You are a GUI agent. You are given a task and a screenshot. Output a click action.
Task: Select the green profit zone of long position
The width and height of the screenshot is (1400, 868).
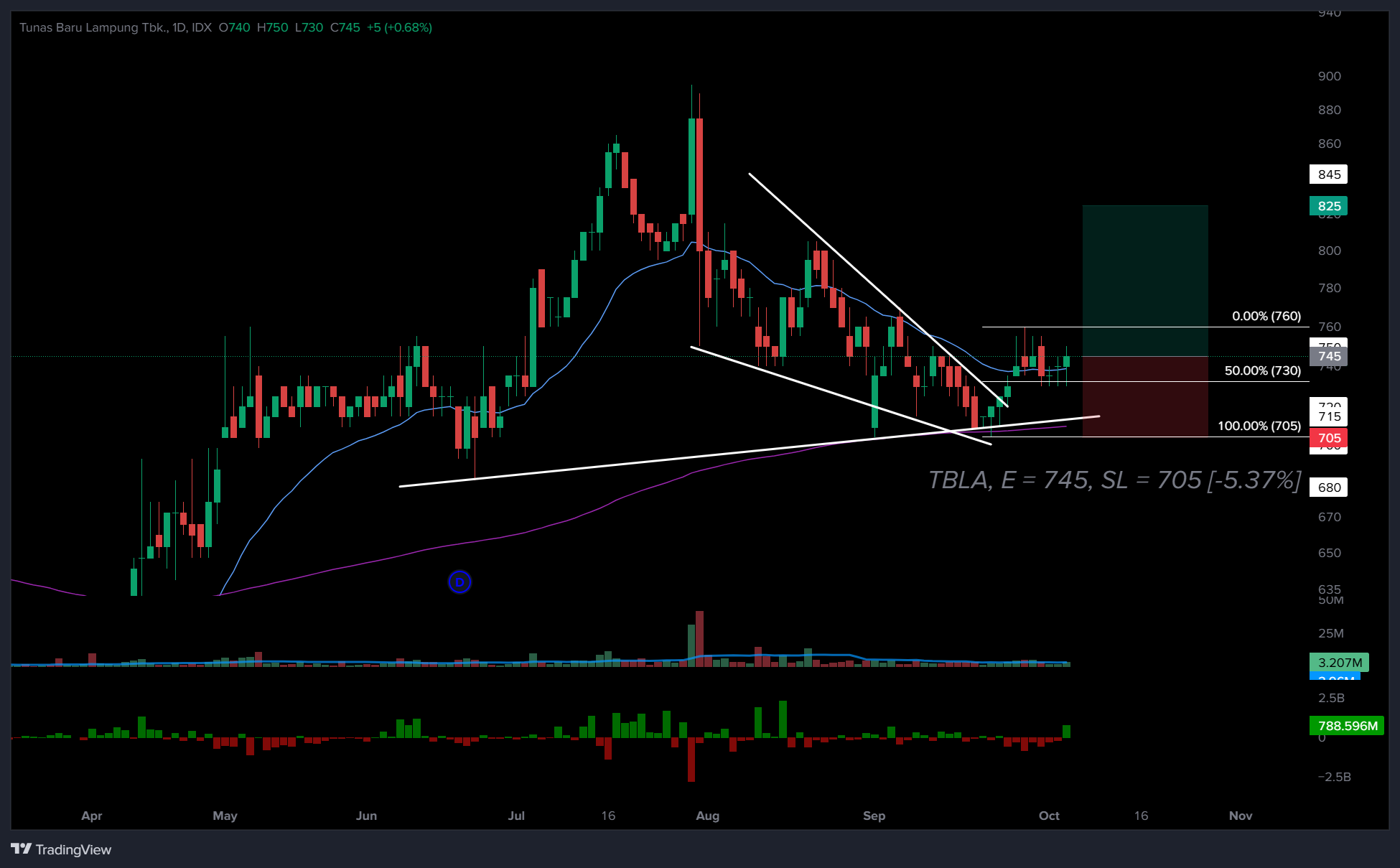point(1145,281)
